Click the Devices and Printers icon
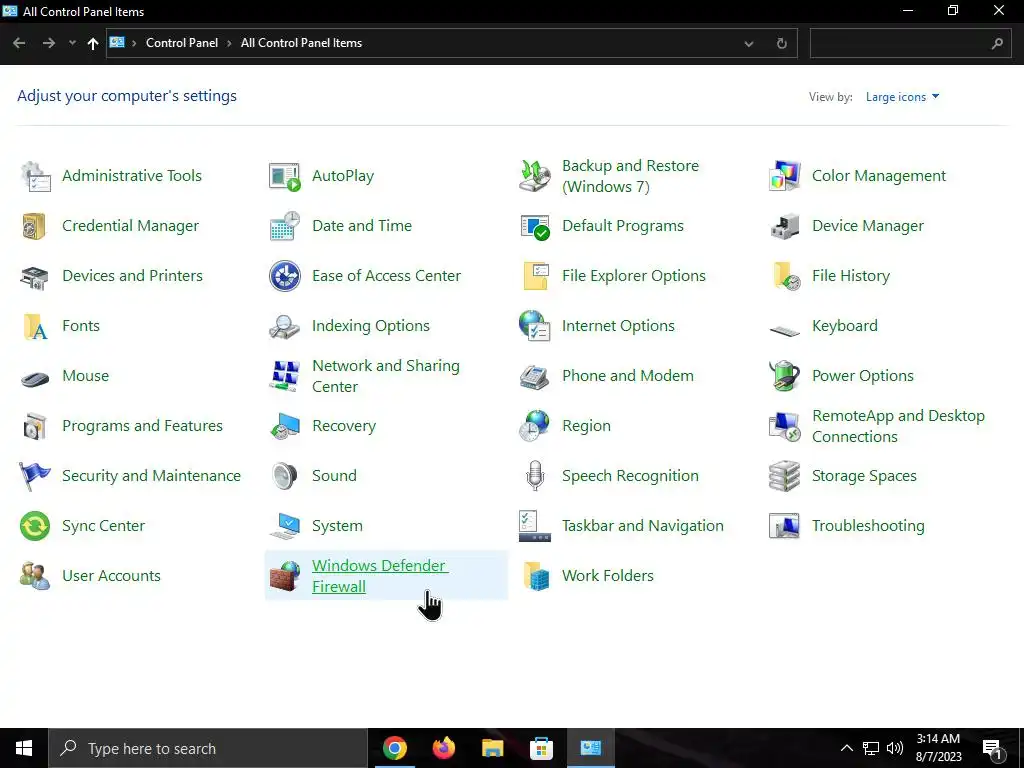This screenshot has width=1024, height=768. click(35, 276)
